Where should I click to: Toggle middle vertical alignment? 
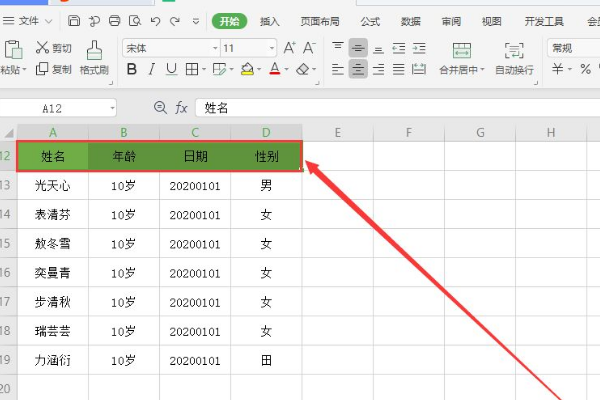358,47
